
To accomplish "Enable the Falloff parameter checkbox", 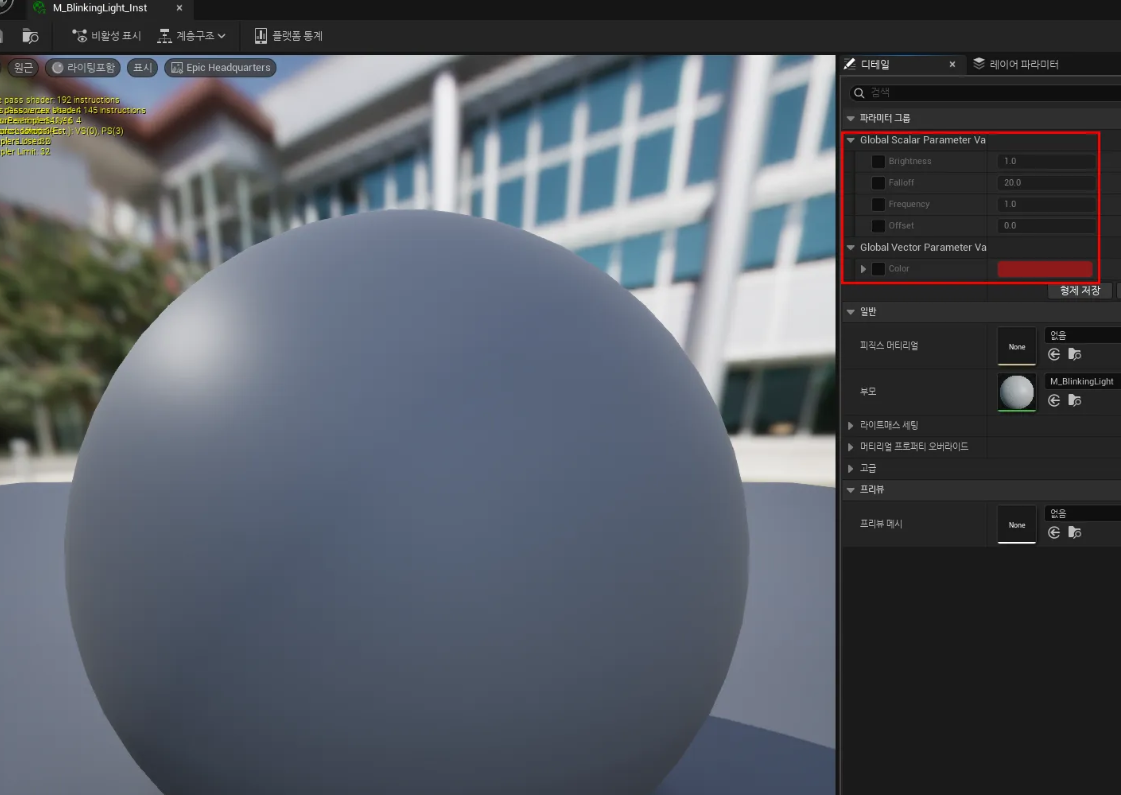I will 878,183.
